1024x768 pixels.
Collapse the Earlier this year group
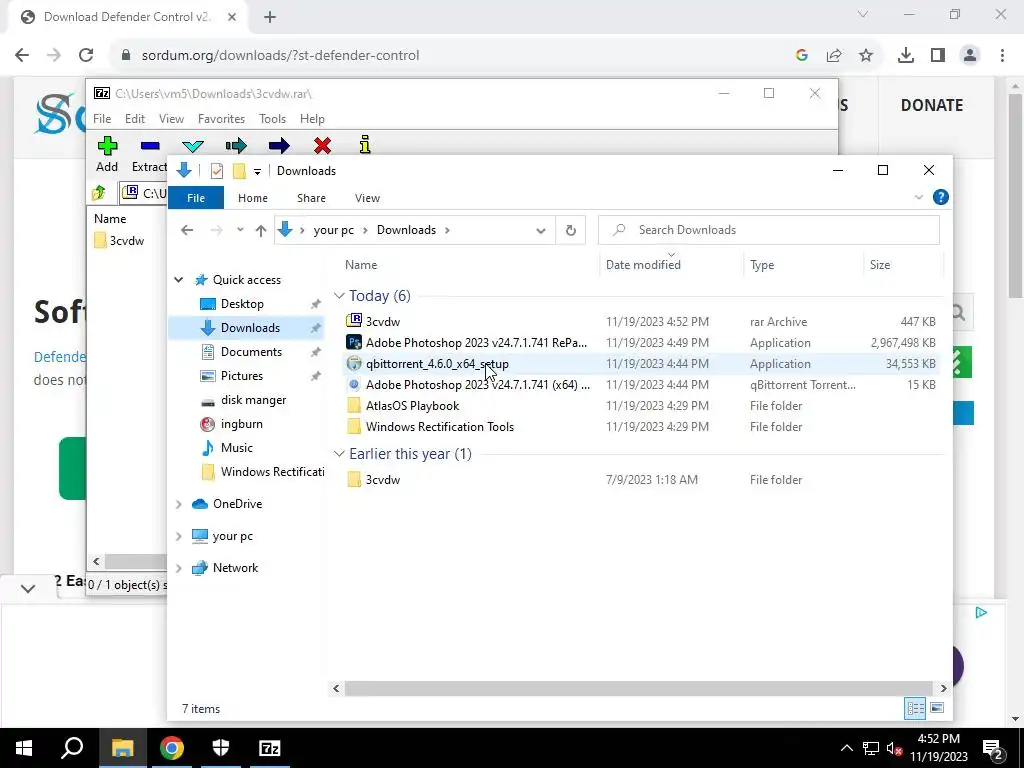click(340, 454)
